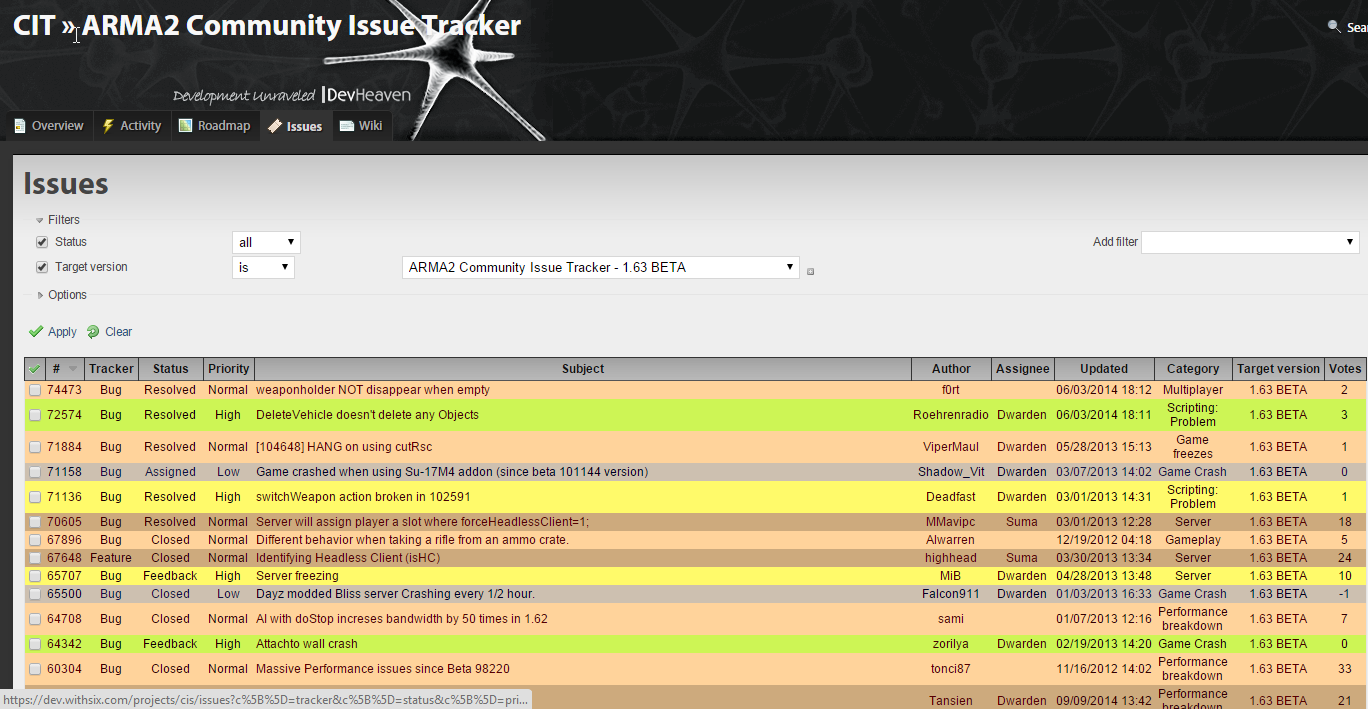Click the sort arrow in # column

point(72,369)
